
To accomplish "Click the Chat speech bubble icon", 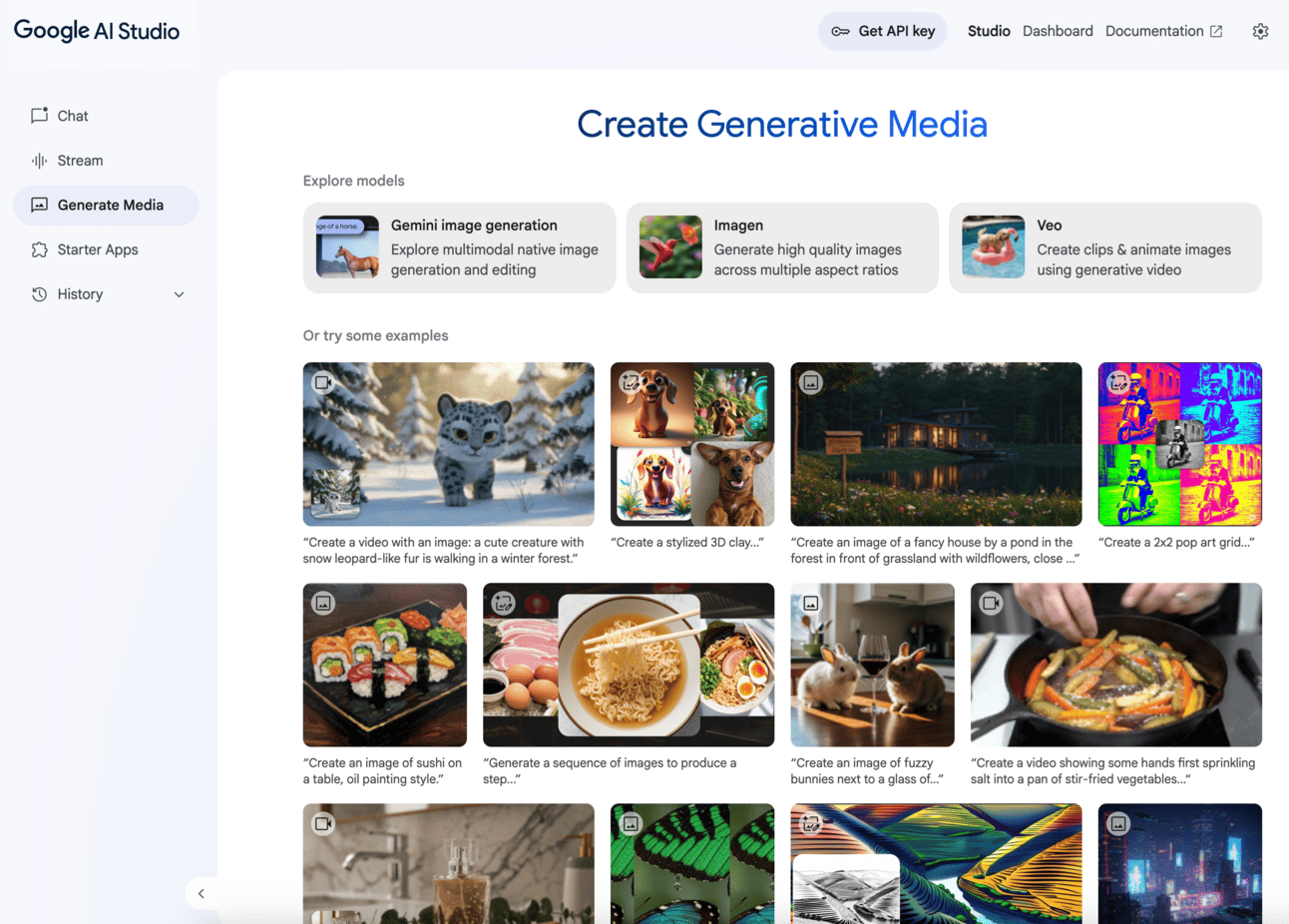I will pos(39,116).
